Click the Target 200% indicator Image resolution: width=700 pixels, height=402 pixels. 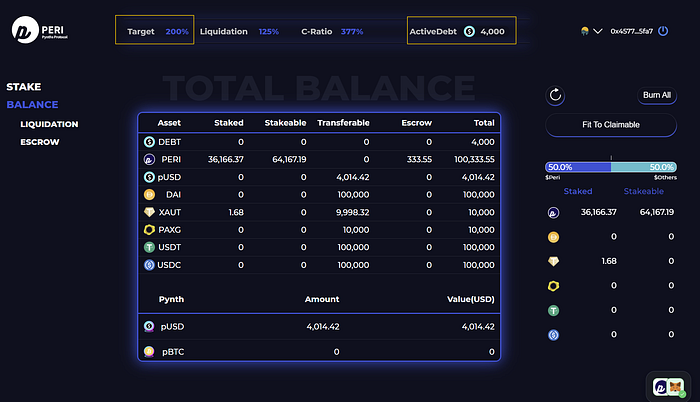click(x=154, y=30)
